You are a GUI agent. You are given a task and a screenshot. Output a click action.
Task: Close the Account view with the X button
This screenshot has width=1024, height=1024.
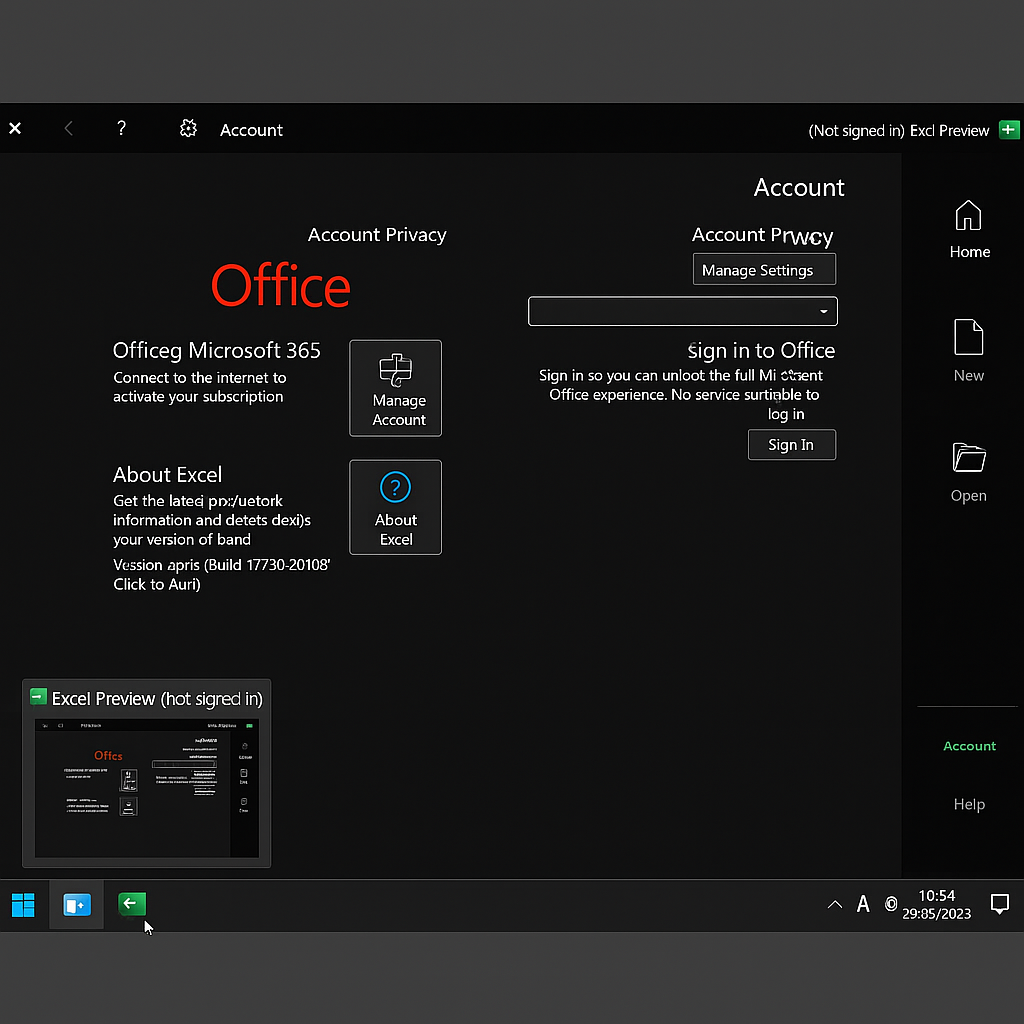pyautogui.click(x=15, y=129)
